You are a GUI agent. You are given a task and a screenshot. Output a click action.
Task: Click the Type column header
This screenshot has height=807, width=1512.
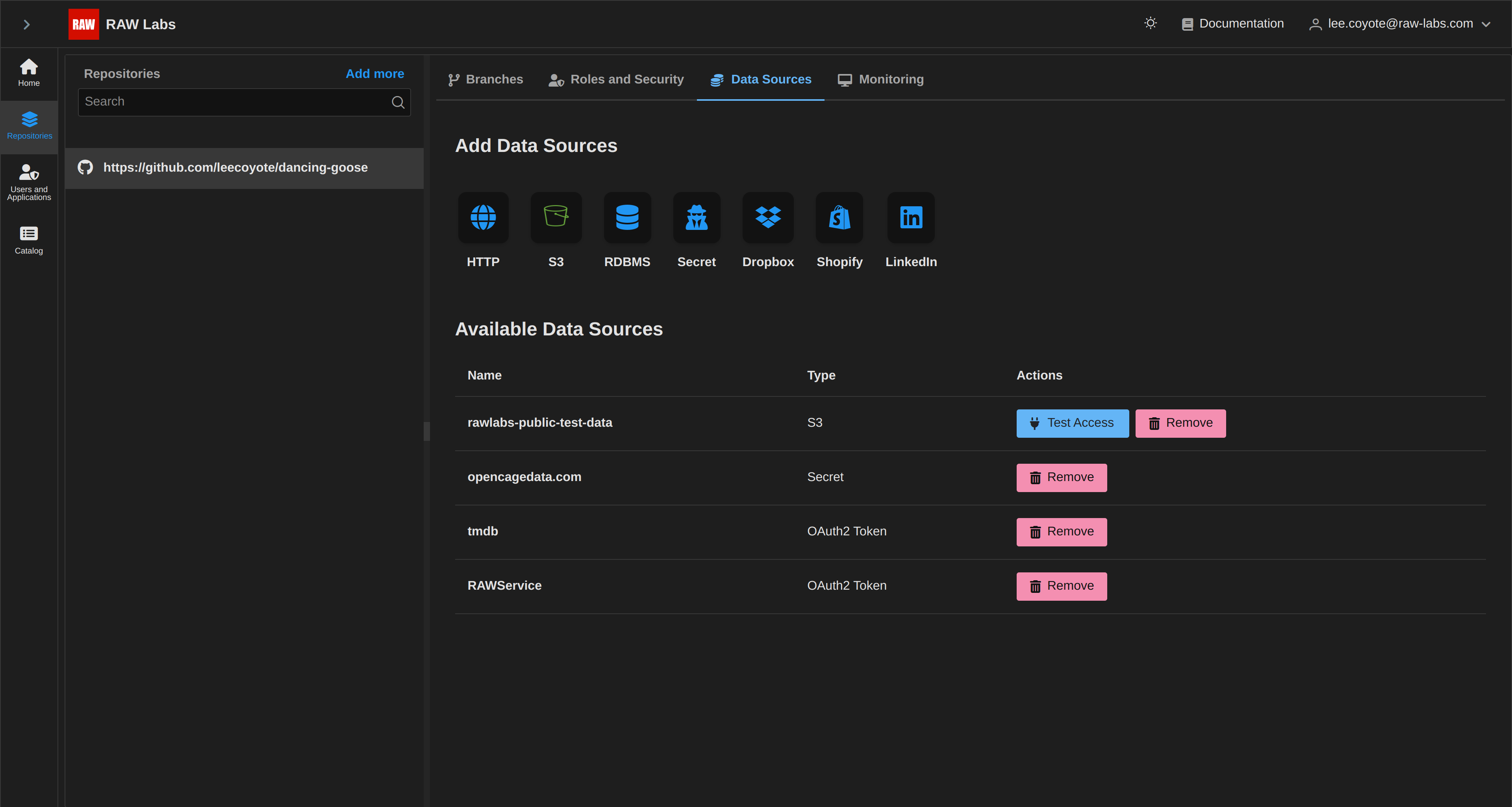point(821,376)
